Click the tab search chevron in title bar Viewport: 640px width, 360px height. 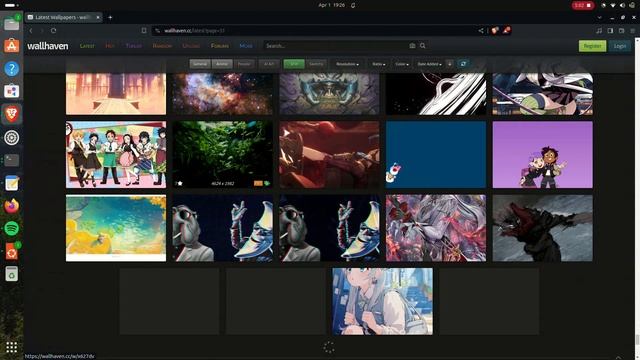coord(599,18)
